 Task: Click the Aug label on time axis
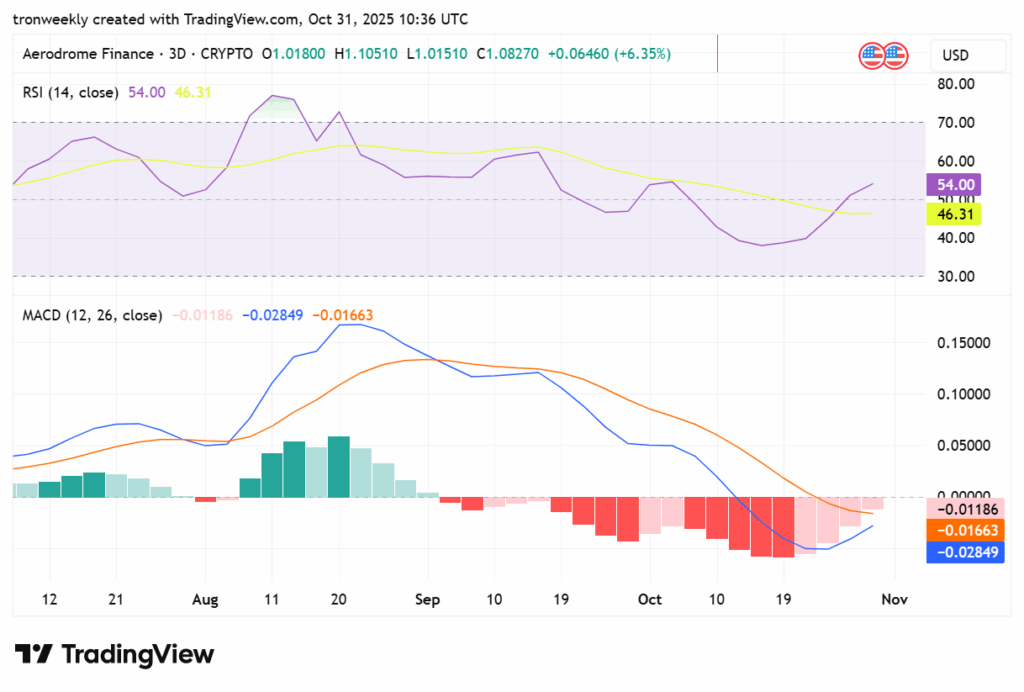tap(204, 600)
